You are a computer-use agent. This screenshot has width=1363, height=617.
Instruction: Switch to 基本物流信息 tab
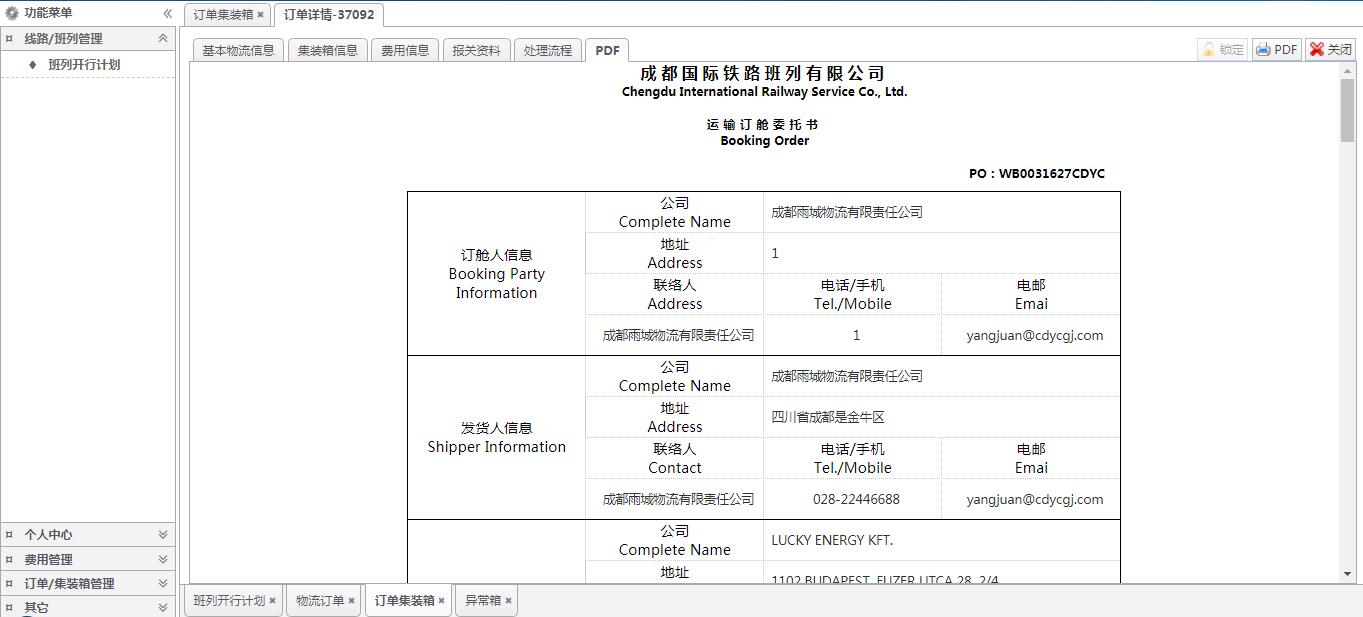tap(238, 50)
